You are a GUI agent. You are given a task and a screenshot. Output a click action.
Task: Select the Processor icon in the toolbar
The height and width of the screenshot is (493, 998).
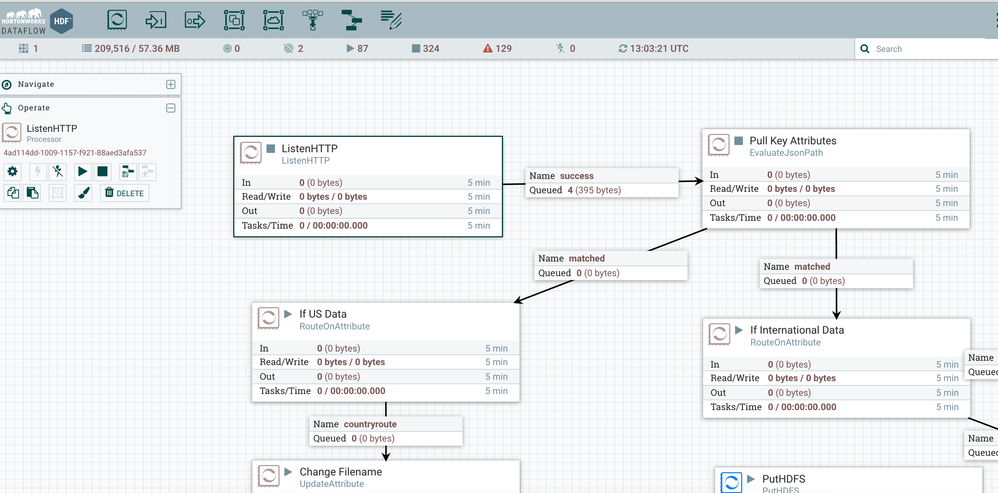(117, 19)
